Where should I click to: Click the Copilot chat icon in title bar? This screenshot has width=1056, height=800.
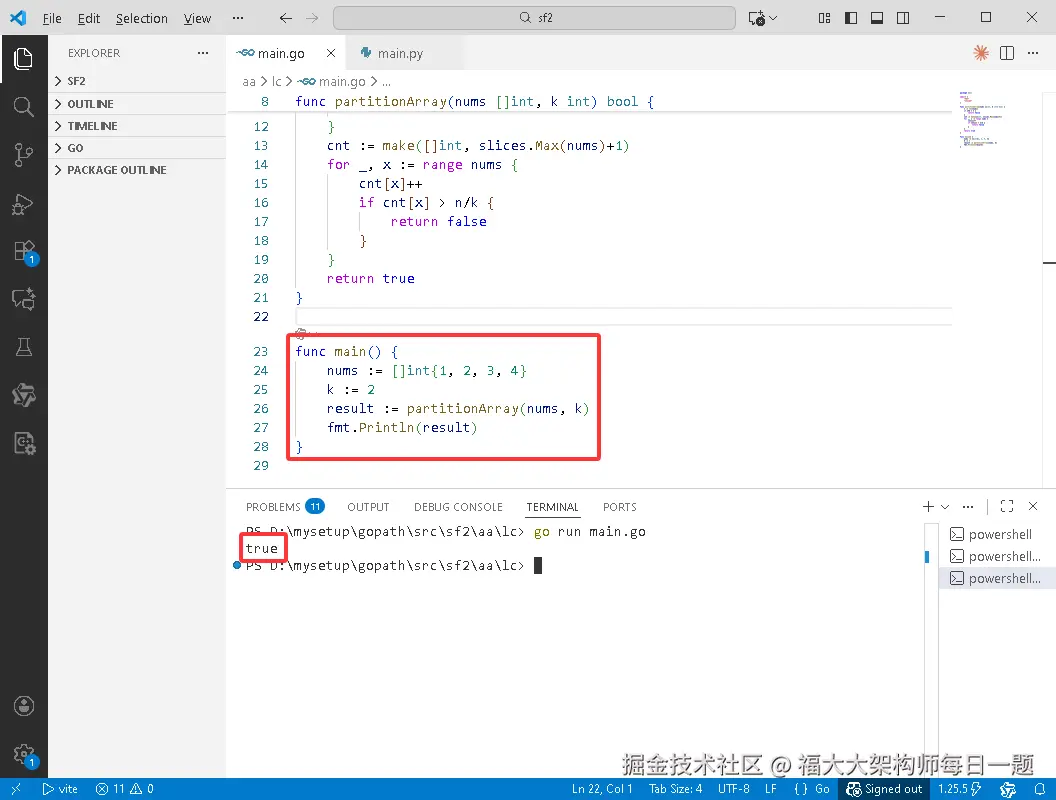coord(756,18)
